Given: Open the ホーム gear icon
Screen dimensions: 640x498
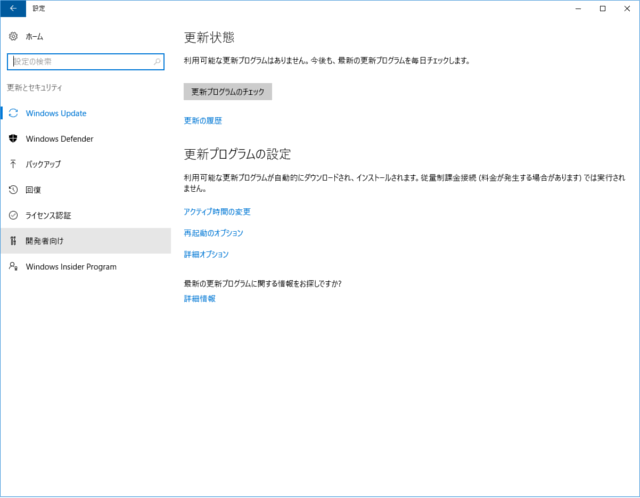Looking at the screenshot, I should (13, 36).
